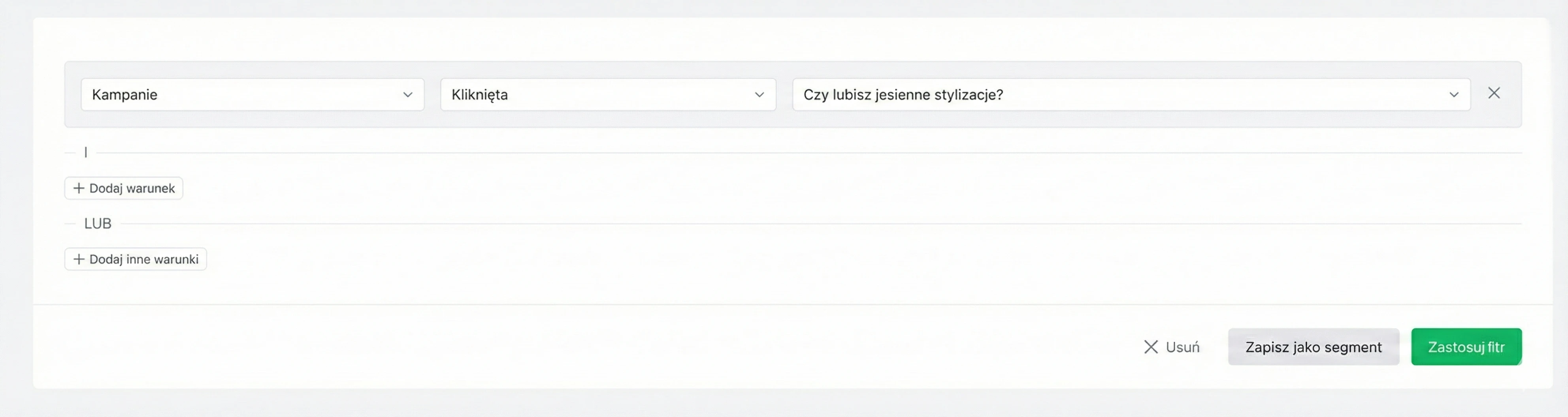Save the filter as Zapisz jako segment
The image size is (1568, 417).
[1314, 346]
